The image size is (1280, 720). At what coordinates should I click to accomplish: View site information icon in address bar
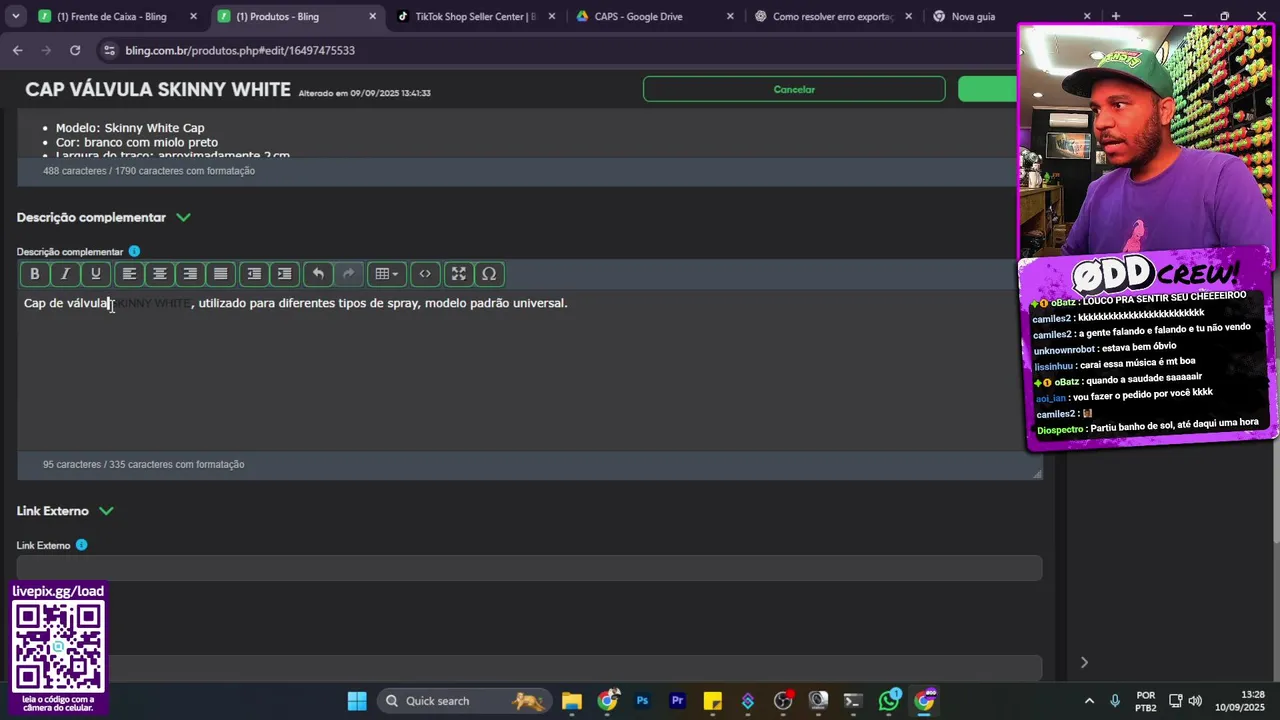coord(108,50)
